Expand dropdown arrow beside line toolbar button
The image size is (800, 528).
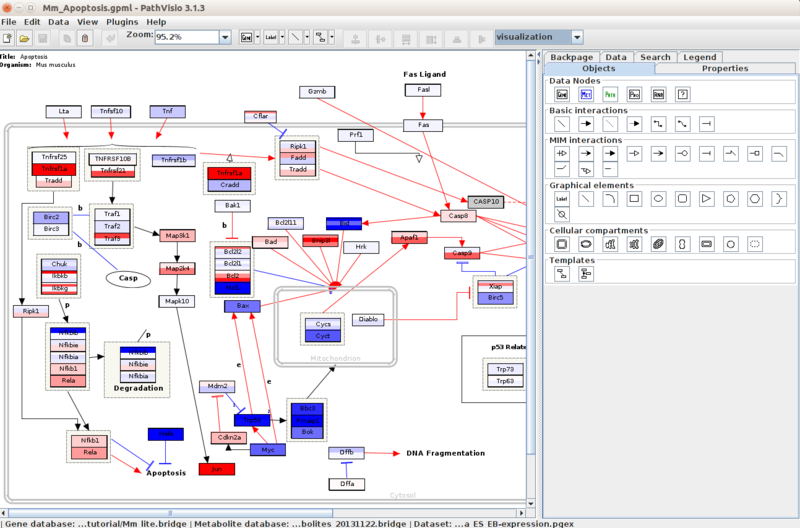(307, 37)
